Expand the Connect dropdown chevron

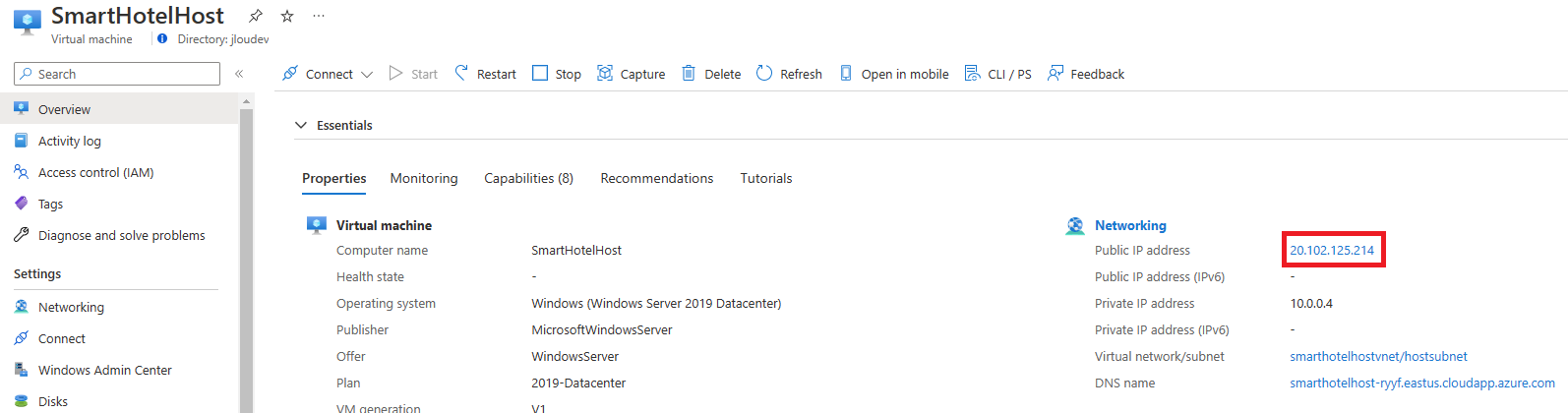click(x=367, y=75)
